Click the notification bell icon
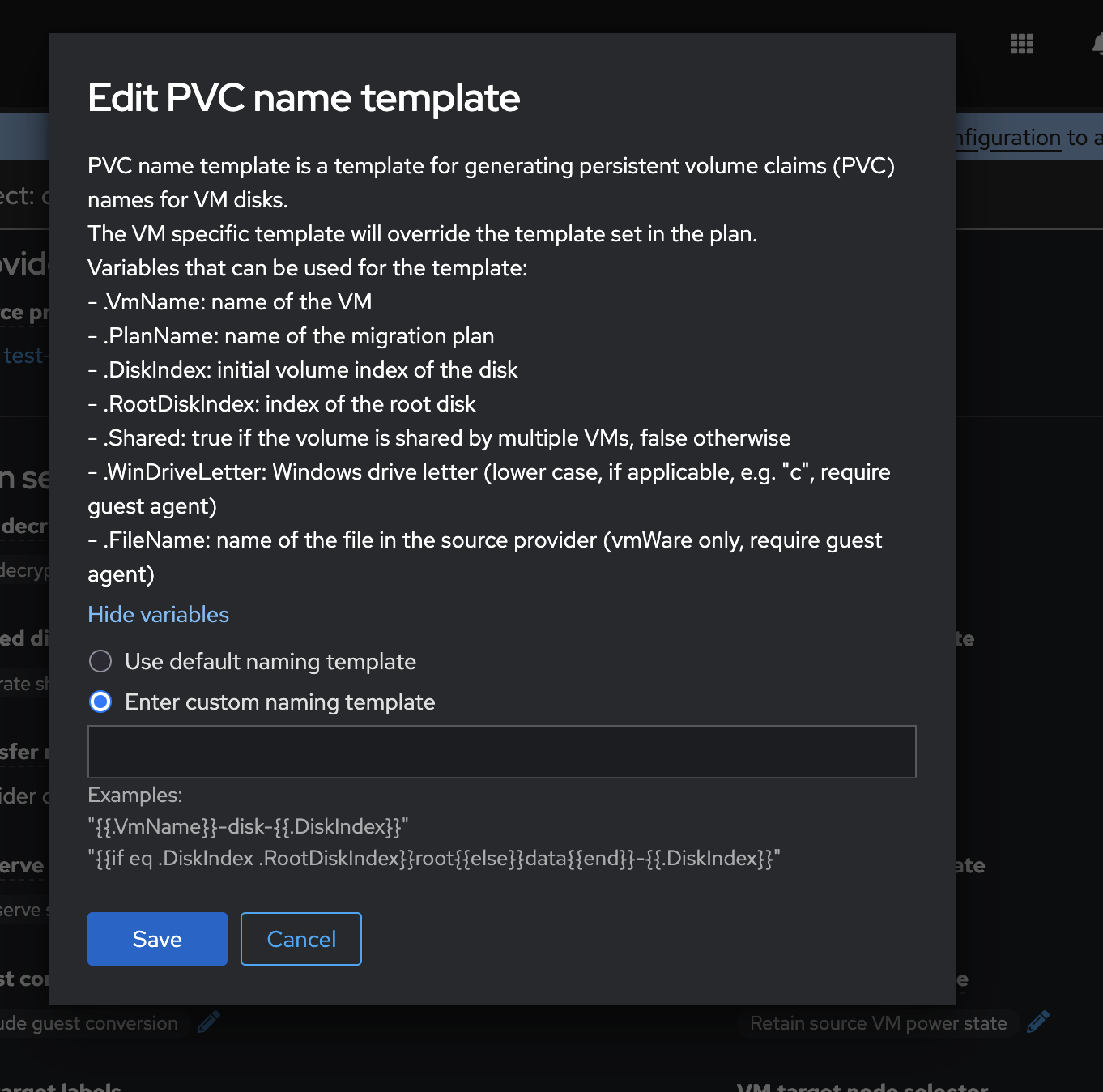 pyautogui.click(x=1098, y=44)
